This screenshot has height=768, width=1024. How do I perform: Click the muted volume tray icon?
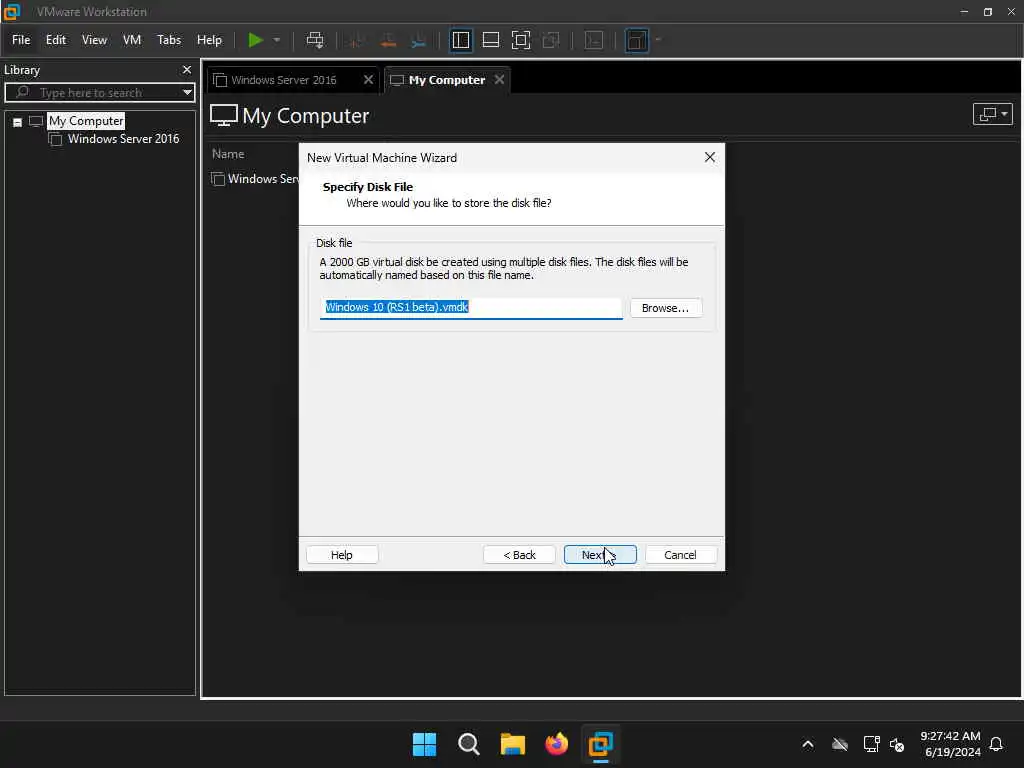(x=897, y=744)
